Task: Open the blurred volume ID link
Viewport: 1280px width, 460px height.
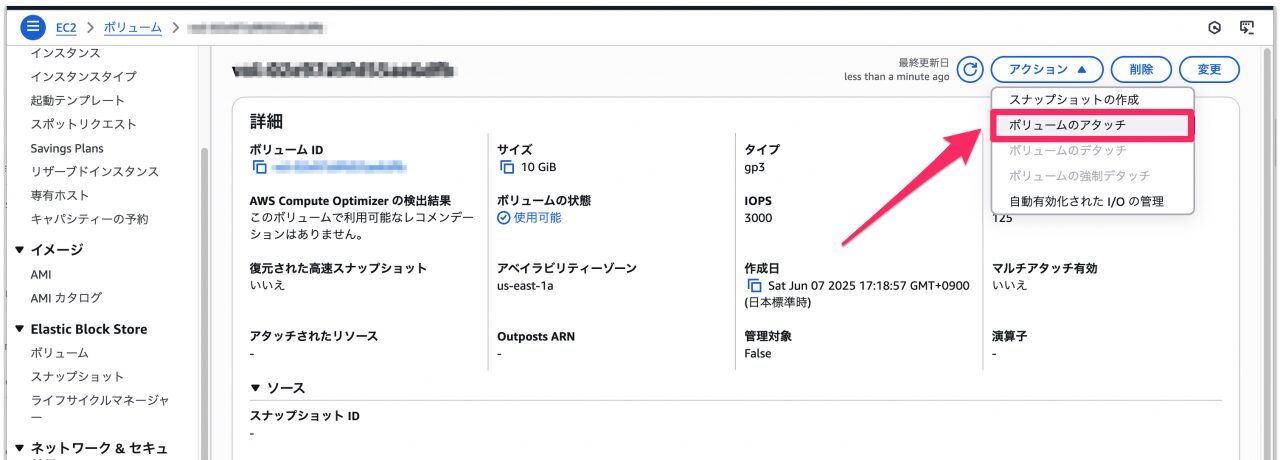Action: point(340,167)
